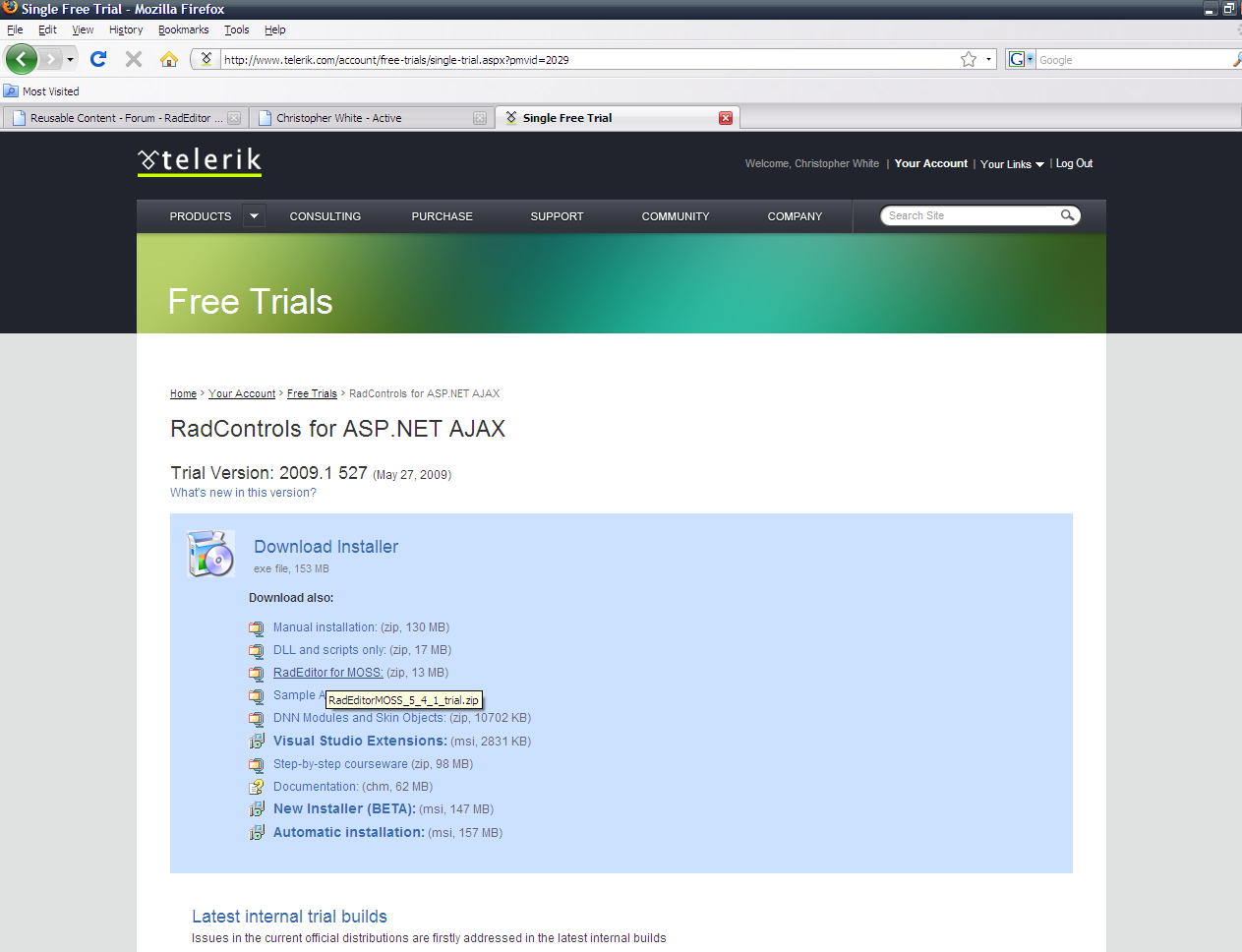
Task: Click the msi icon beside New Installer (BETA)
Action: point(257,809)
